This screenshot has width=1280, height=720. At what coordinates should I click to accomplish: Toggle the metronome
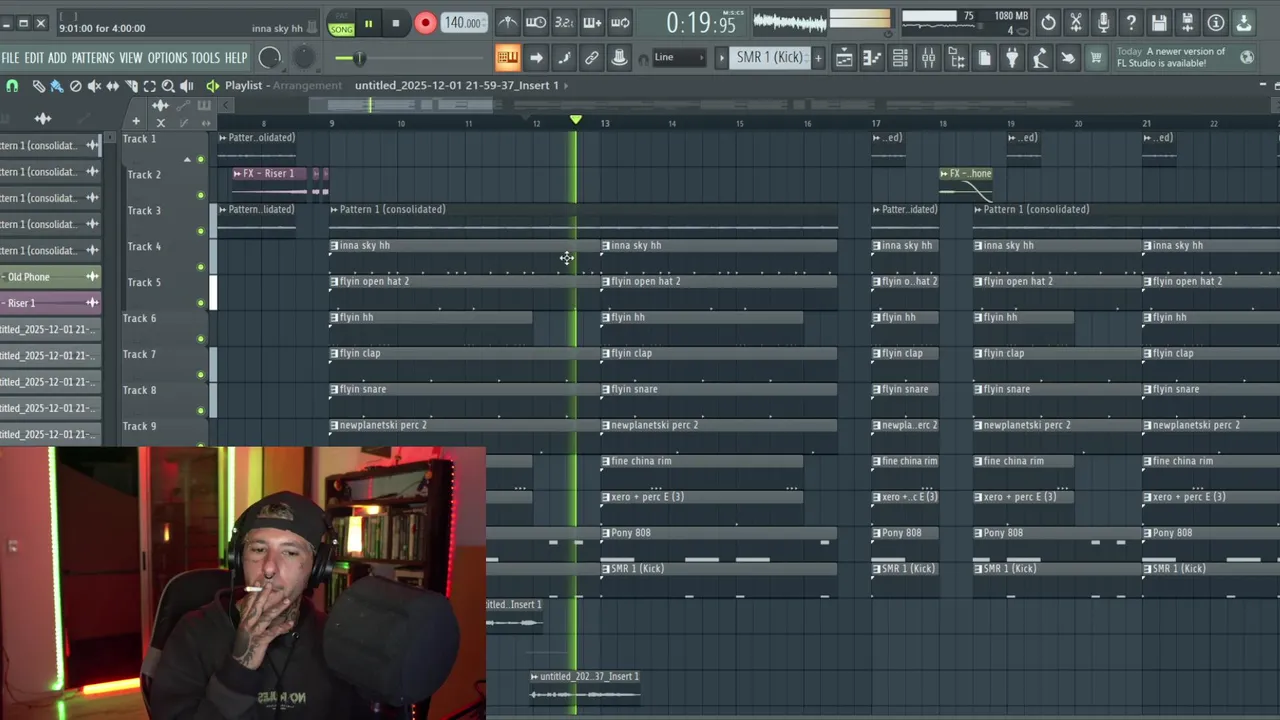click(x=508, y=22)
